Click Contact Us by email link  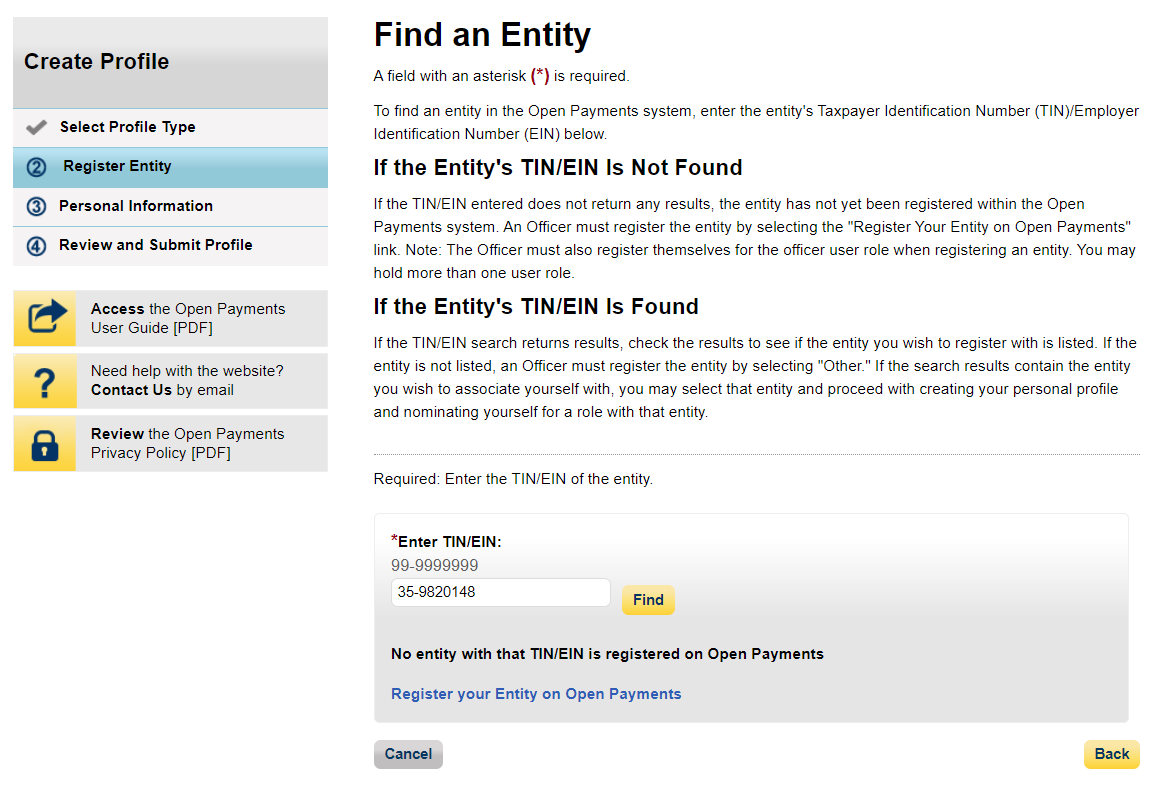click(x=131, y=390)
